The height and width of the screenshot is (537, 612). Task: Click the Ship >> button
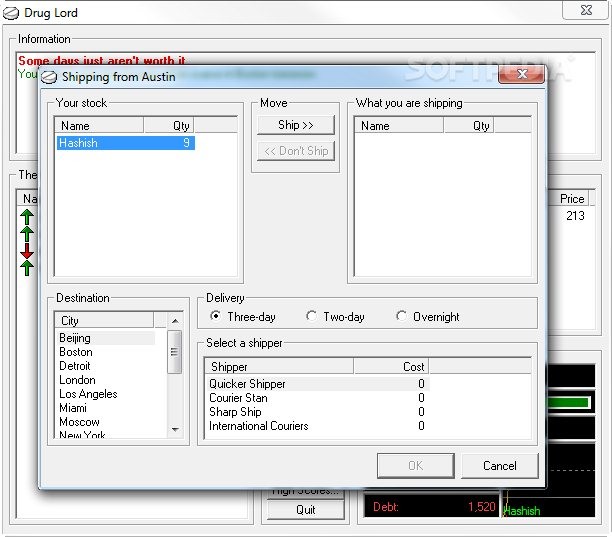296,125
